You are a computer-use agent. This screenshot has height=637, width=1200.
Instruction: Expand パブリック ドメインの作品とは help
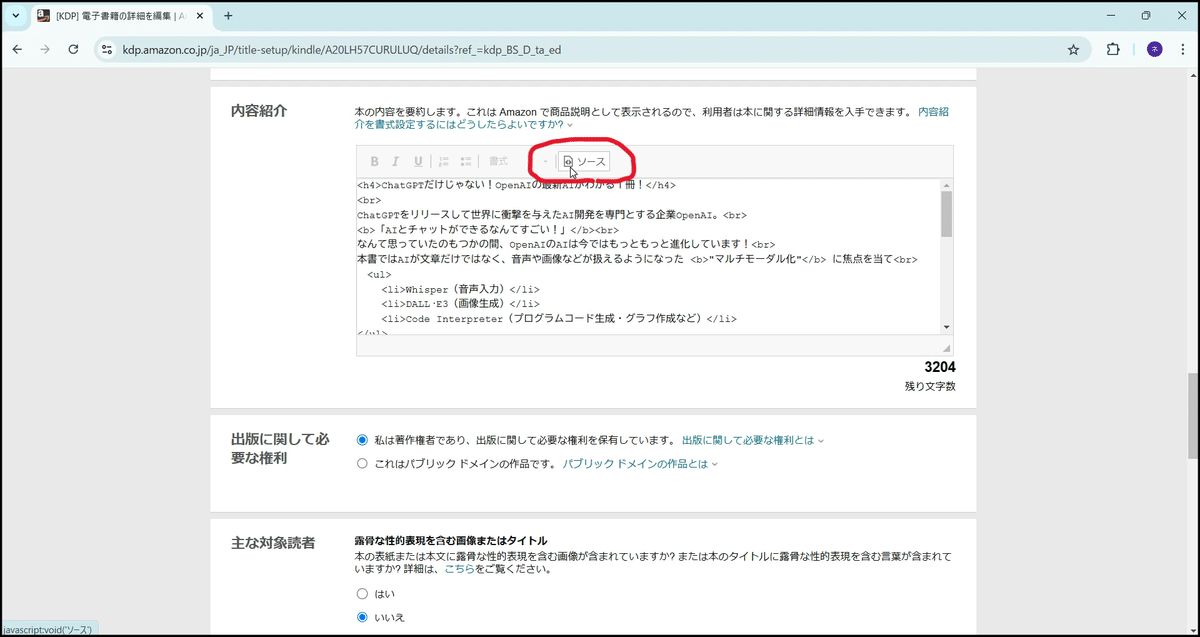coord(640,464)
